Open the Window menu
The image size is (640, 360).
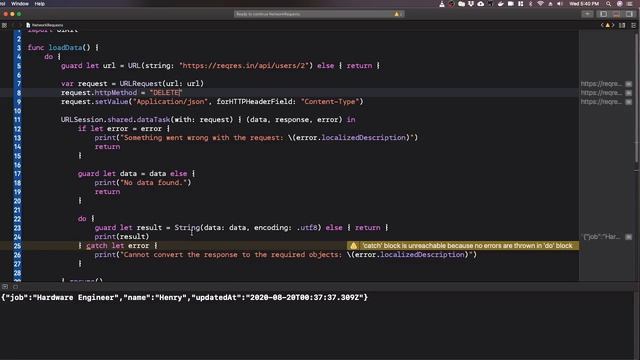click(x=20, y=4)
